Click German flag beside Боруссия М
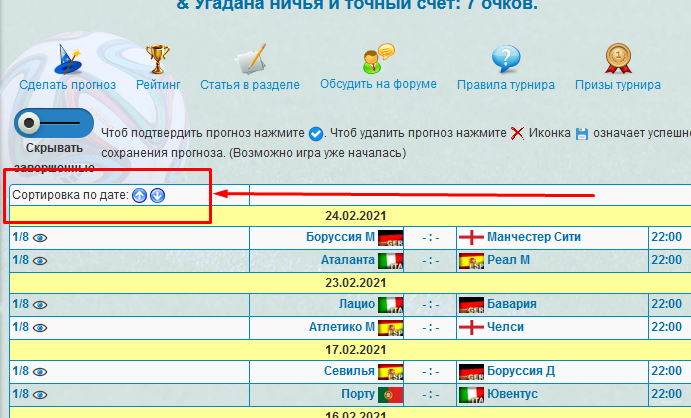The height and width of the screenshot is (418, 691). 390,238
